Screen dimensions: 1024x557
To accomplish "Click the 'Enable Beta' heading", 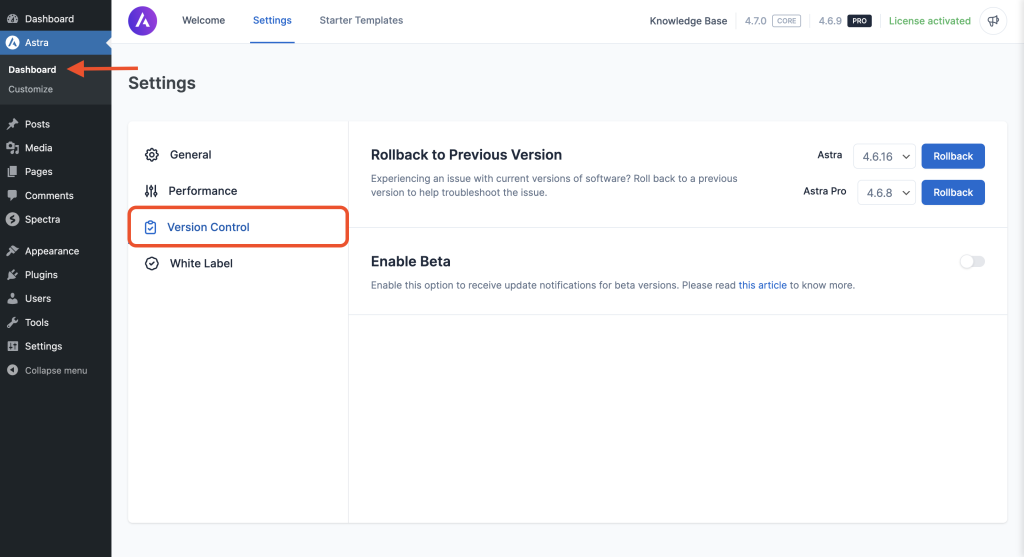I will [x=411, y=262].
